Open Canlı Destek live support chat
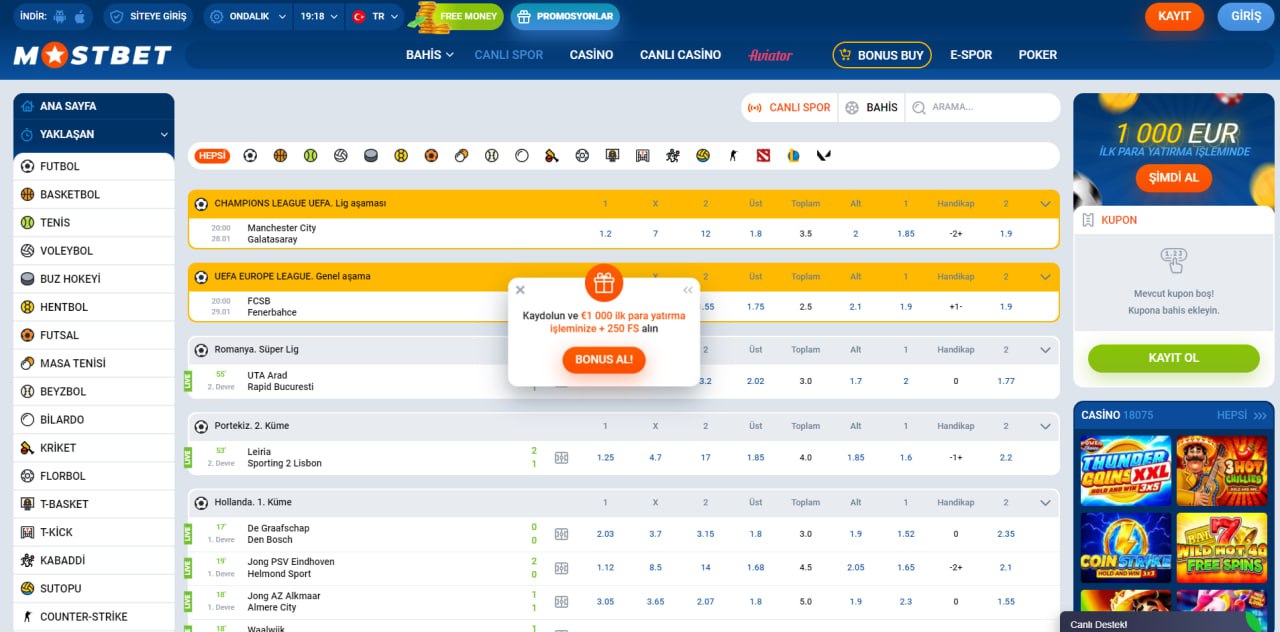This screenshot has height=632, width=1280. (x=1167, y=624)
